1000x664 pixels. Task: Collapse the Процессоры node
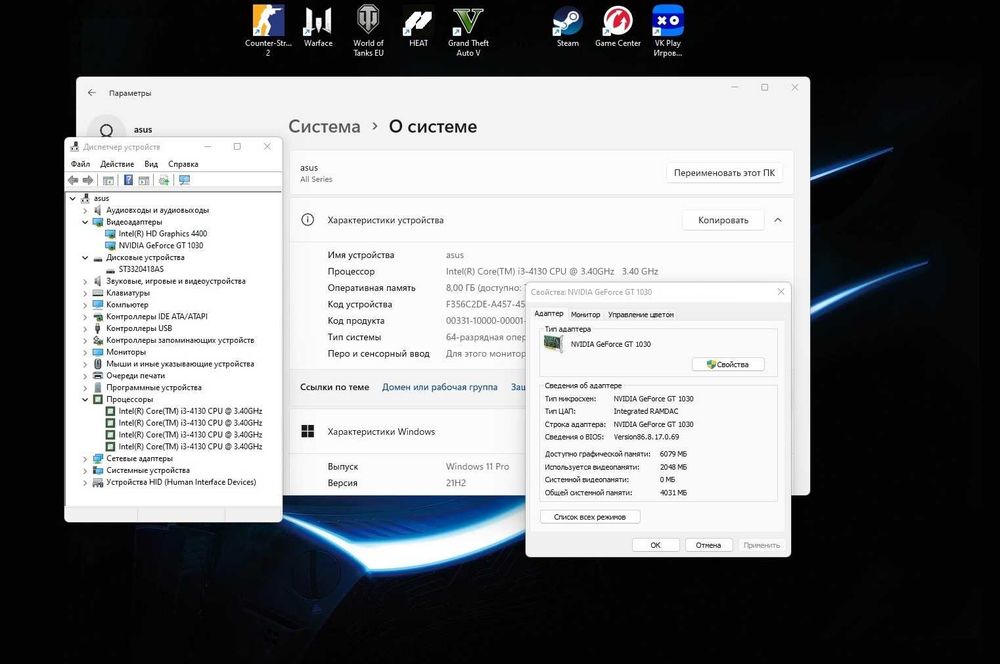(x=85, y=399)
